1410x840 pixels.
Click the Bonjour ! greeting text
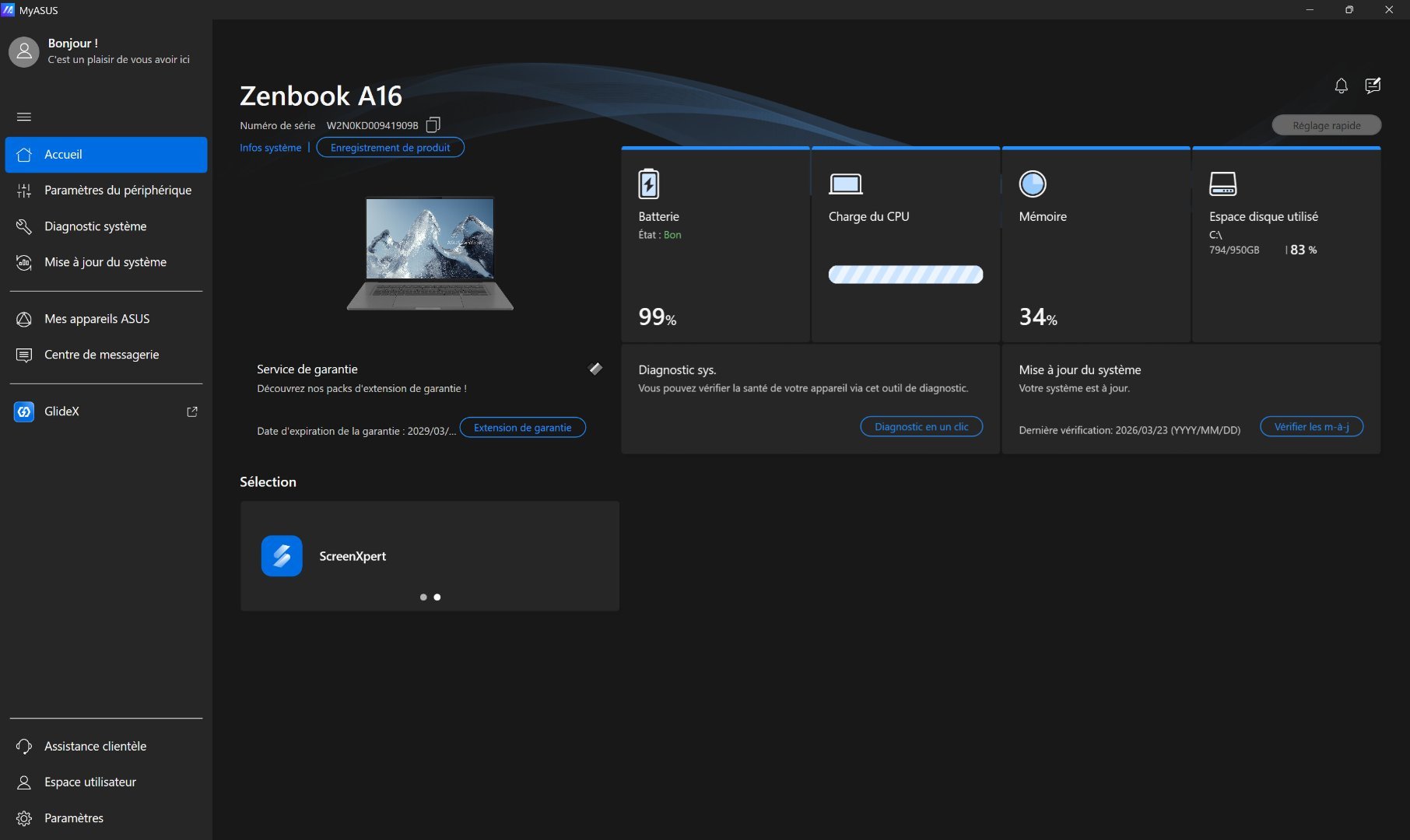(x=73, y=44)
